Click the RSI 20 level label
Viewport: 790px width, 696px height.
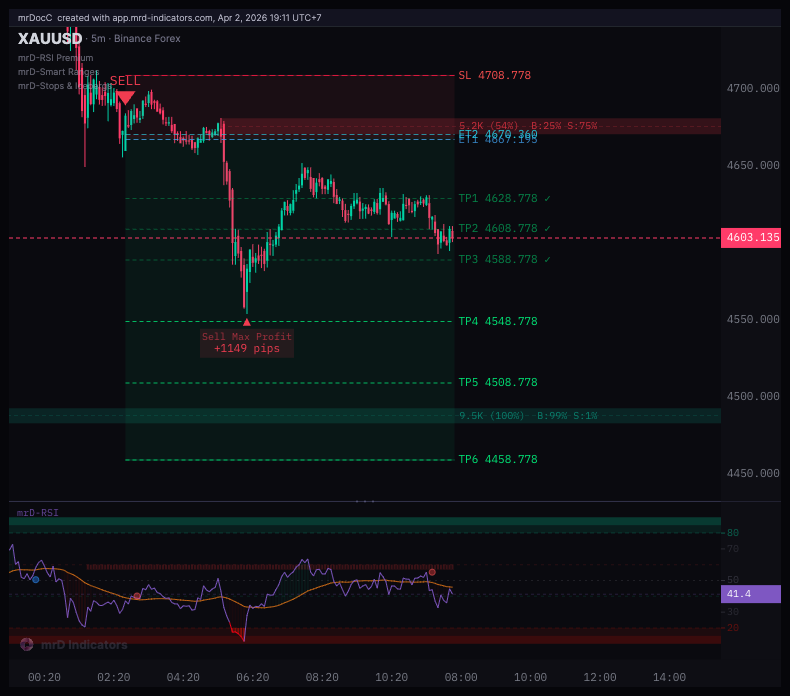[733, 628]
